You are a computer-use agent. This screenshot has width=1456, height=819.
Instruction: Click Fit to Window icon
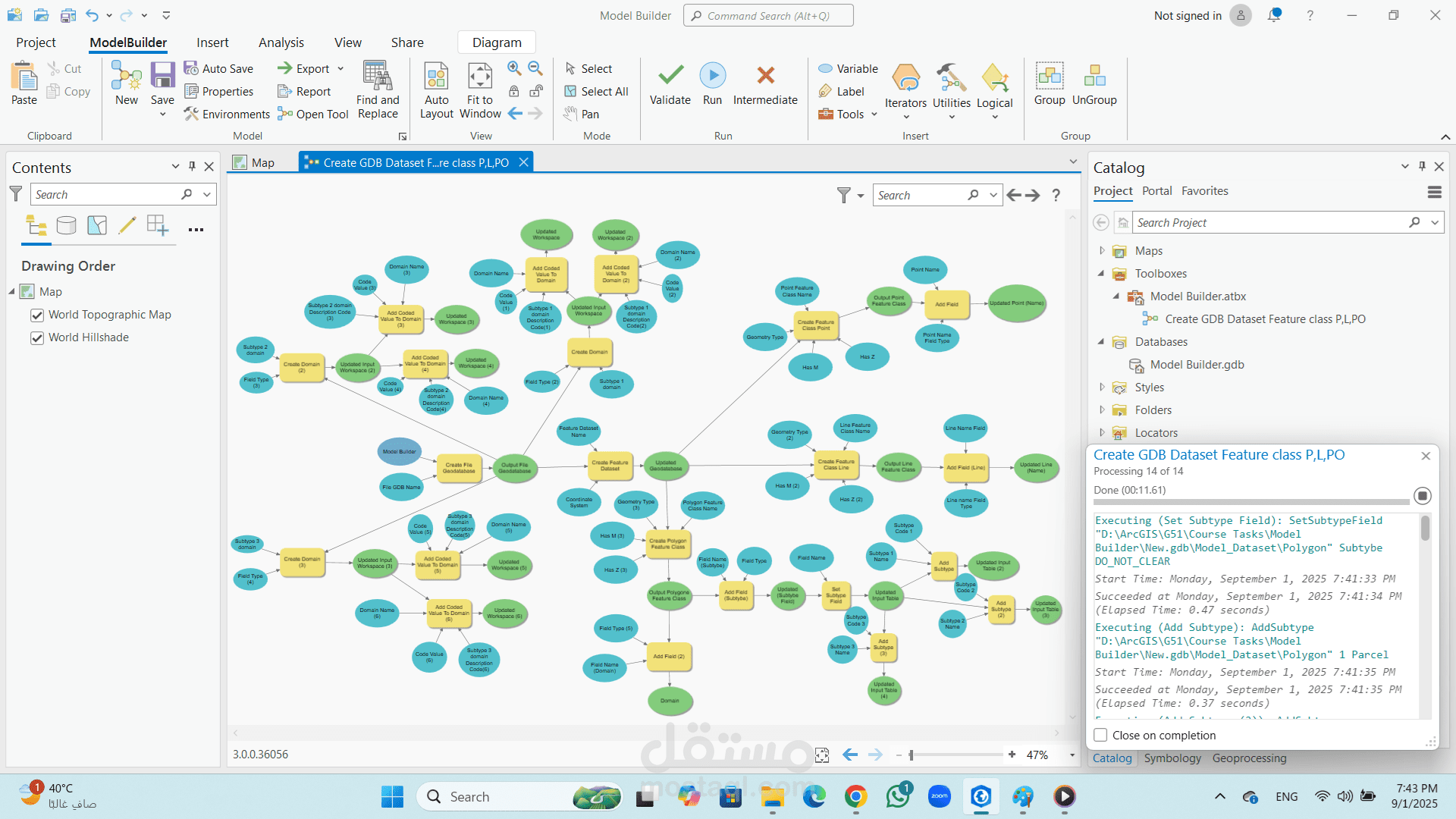pyautogui.click(x=480, y=77)
